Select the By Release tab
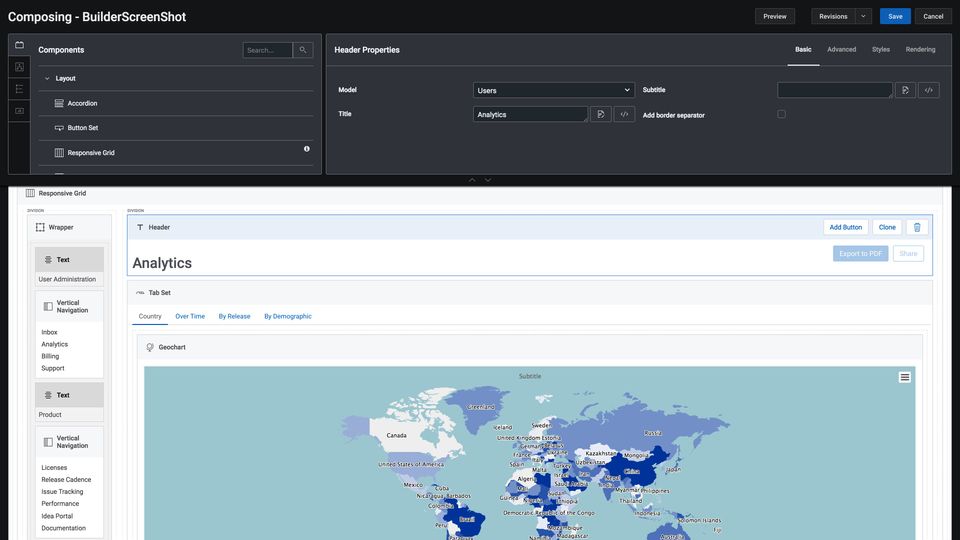 click(x=234, y=316)
